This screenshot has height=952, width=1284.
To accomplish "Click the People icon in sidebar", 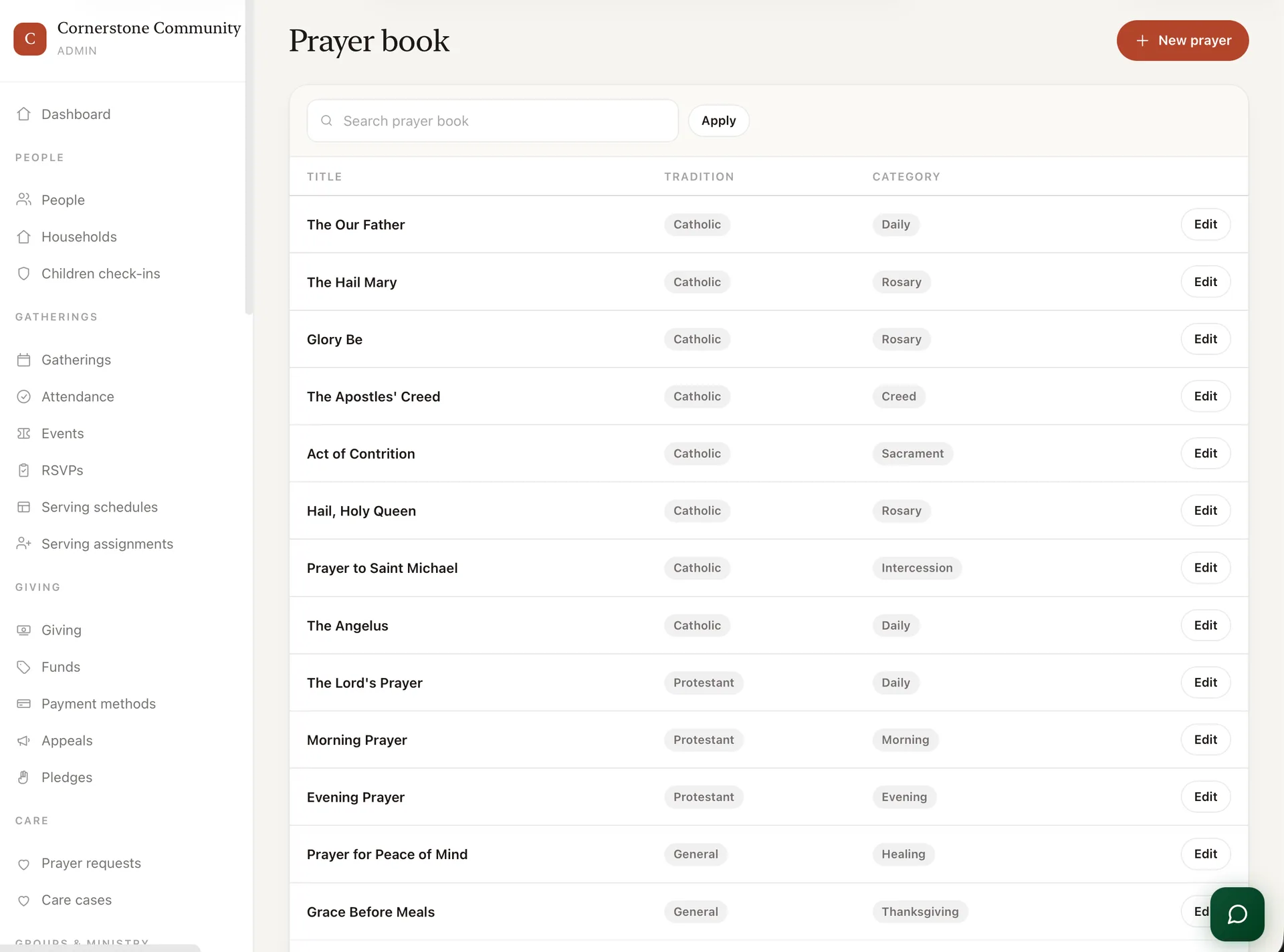I will pos(24,200).
